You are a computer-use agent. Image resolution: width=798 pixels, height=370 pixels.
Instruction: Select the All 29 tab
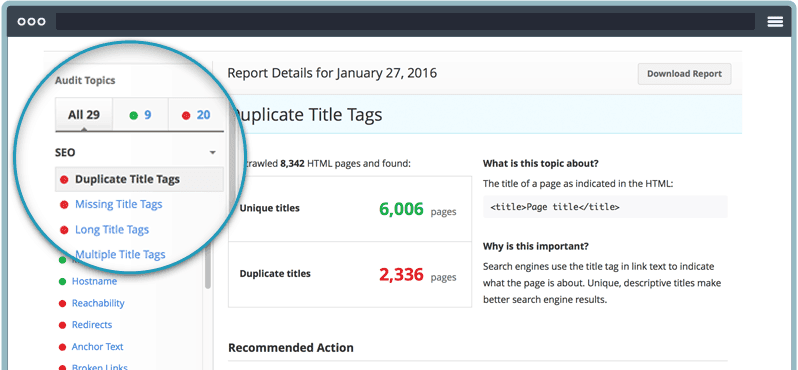84,115
